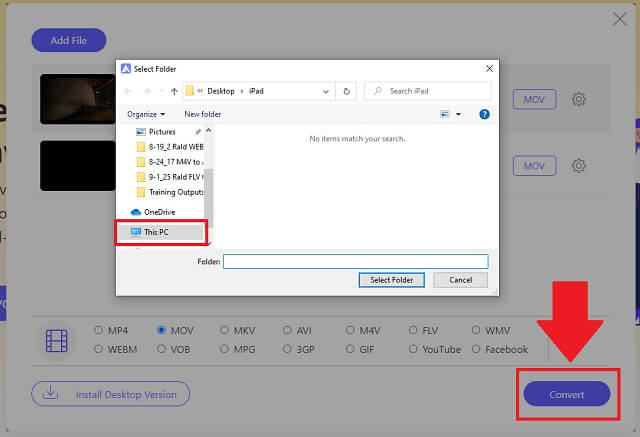Expand the address bar path dropdown
The image size is (640, 437).
[326, 91]
